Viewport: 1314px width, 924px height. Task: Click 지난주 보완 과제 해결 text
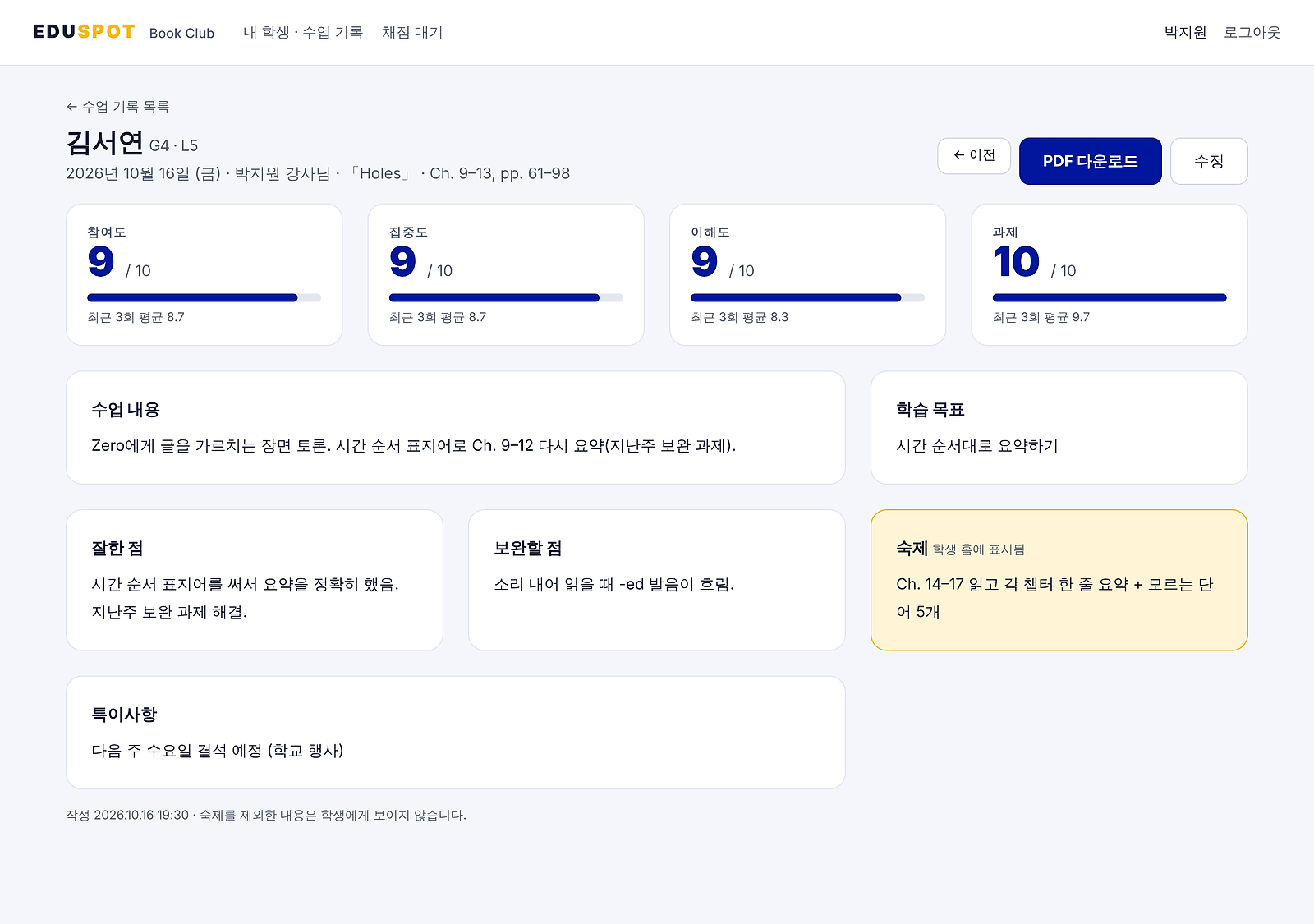(169, 613)
